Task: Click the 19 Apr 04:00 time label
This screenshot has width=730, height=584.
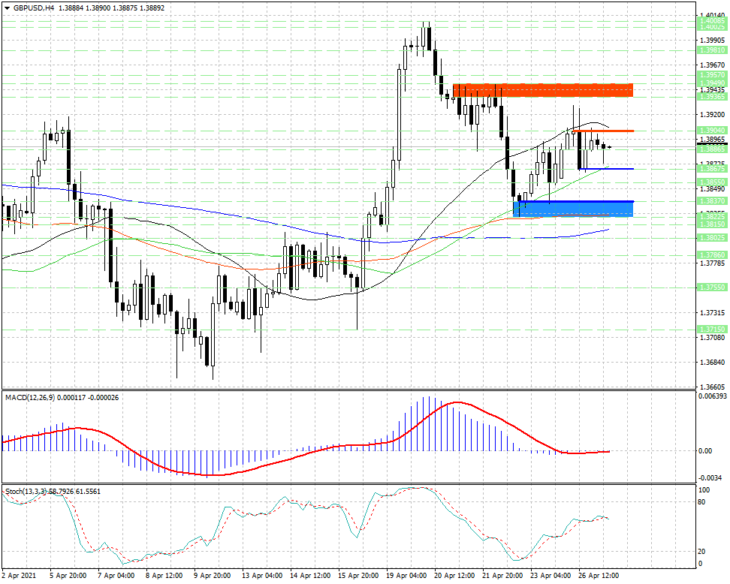Action: pyautogui.click(x=406, y=576)
